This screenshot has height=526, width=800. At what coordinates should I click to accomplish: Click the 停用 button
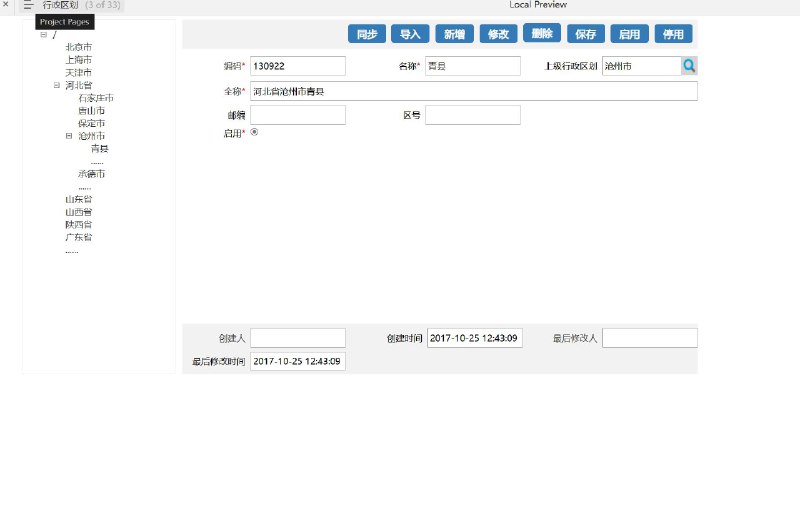tap(673, 34)
